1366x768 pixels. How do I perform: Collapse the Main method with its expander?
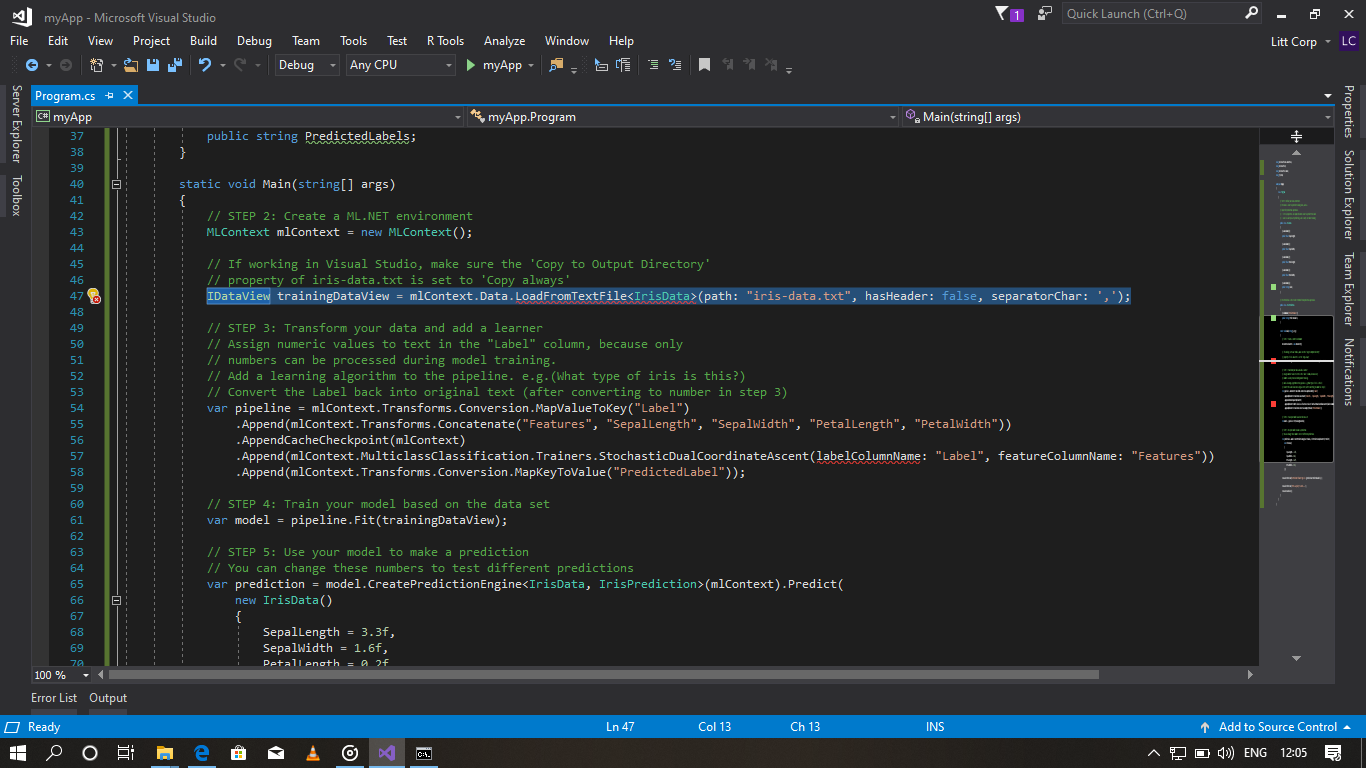point(116,184)
